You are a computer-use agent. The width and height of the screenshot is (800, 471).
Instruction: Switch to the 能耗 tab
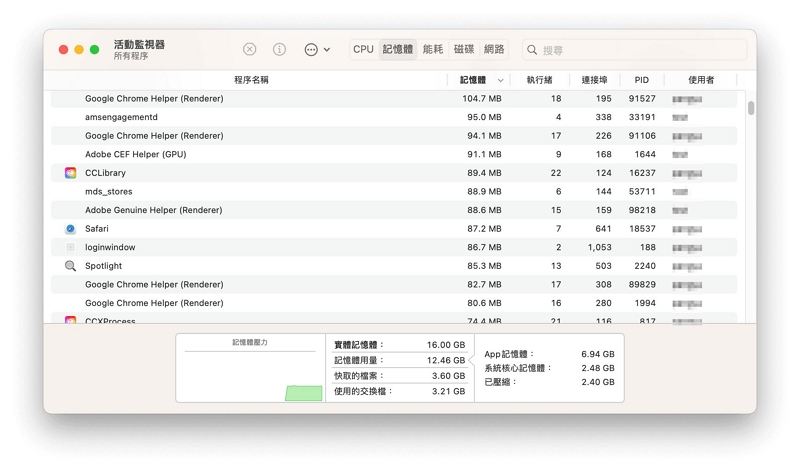433,49
